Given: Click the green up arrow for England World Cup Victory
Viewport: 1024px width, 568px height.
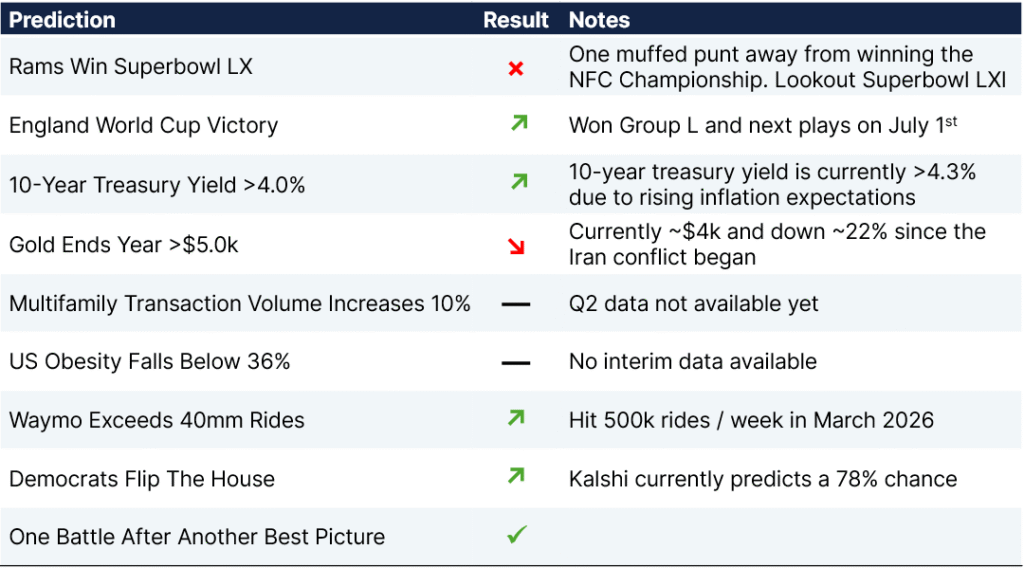Looking at the screenshot, I should pos(519,123).
